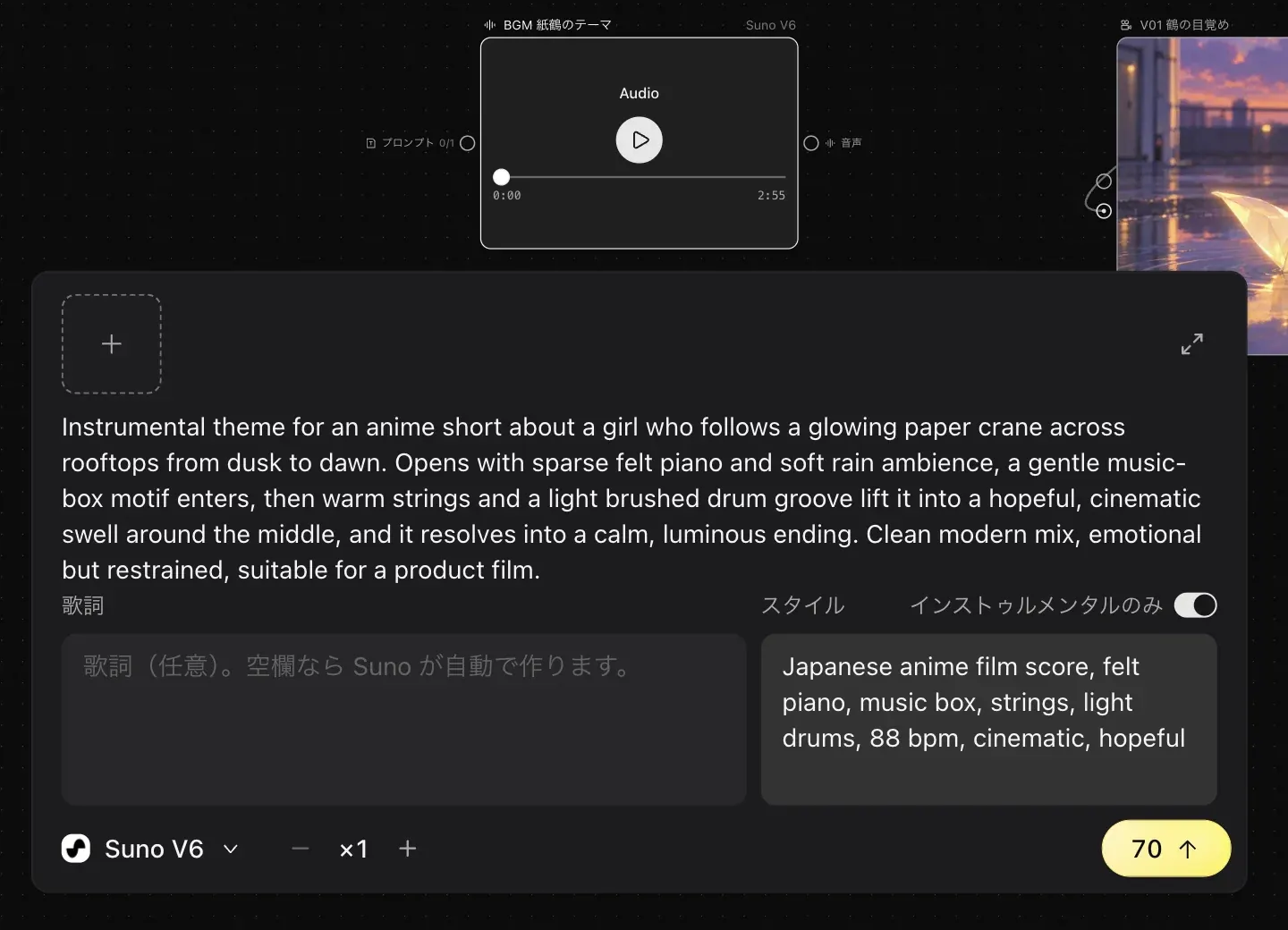1288x930 pixels.
Task: Select the V01 鶴の目覚め image thumbnail
Action: coord(1203,197)
